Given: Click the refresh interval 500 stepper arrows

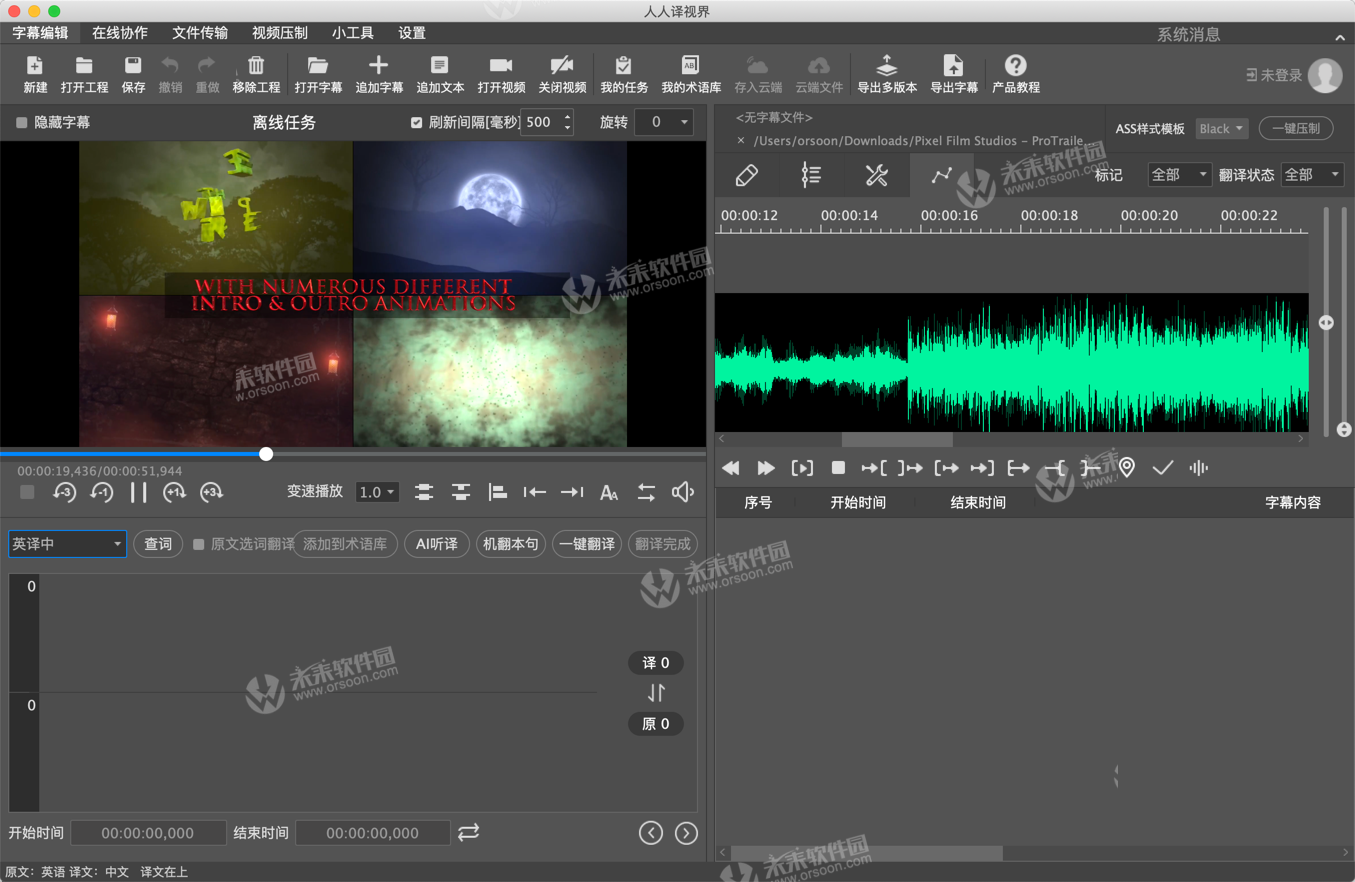Looking at the screenshot, I should [x=568, y=122].
